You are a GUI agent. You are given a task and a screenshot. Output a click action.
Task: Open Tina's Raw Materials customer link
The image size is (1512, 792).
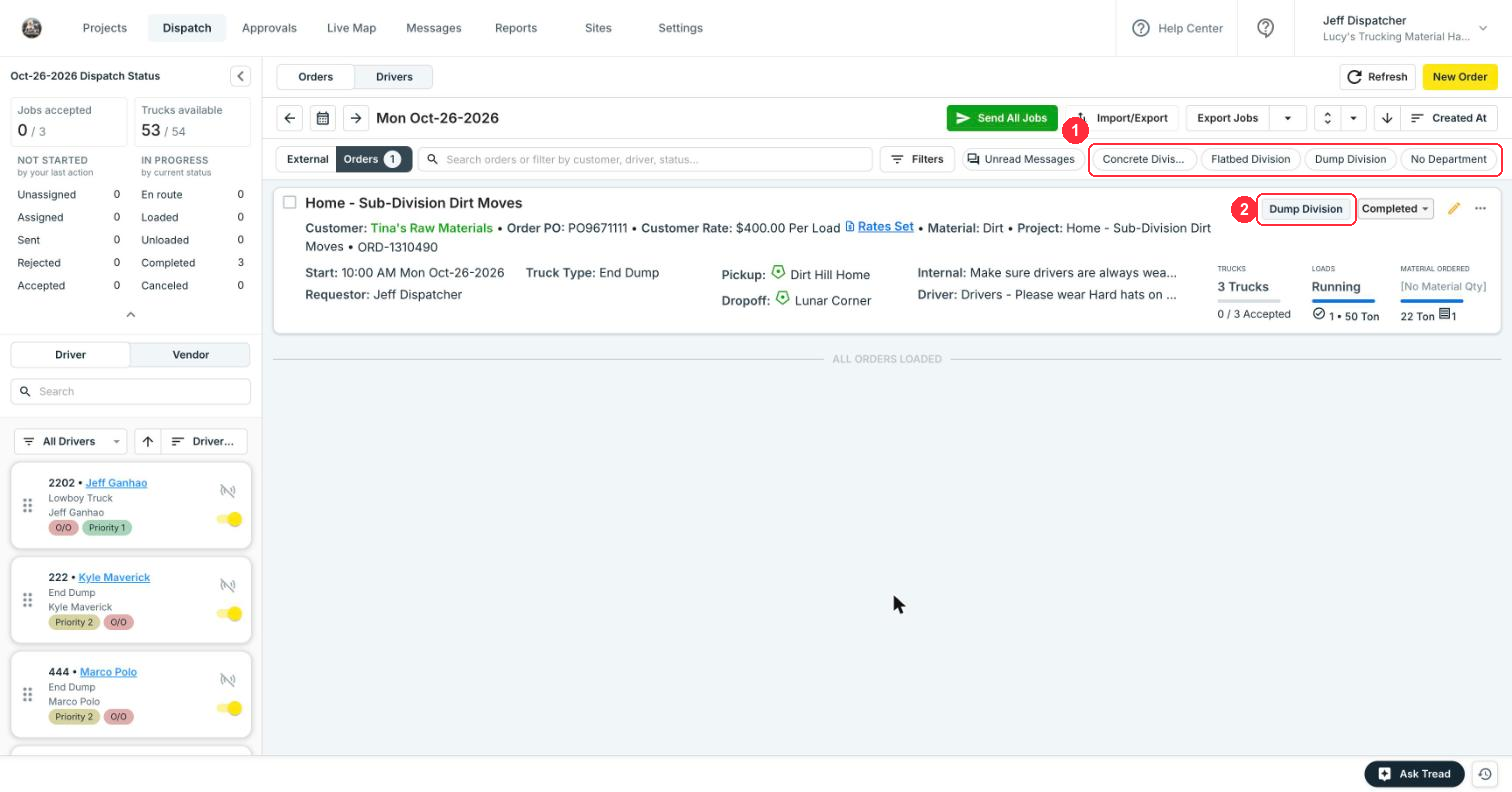point(431,228)
